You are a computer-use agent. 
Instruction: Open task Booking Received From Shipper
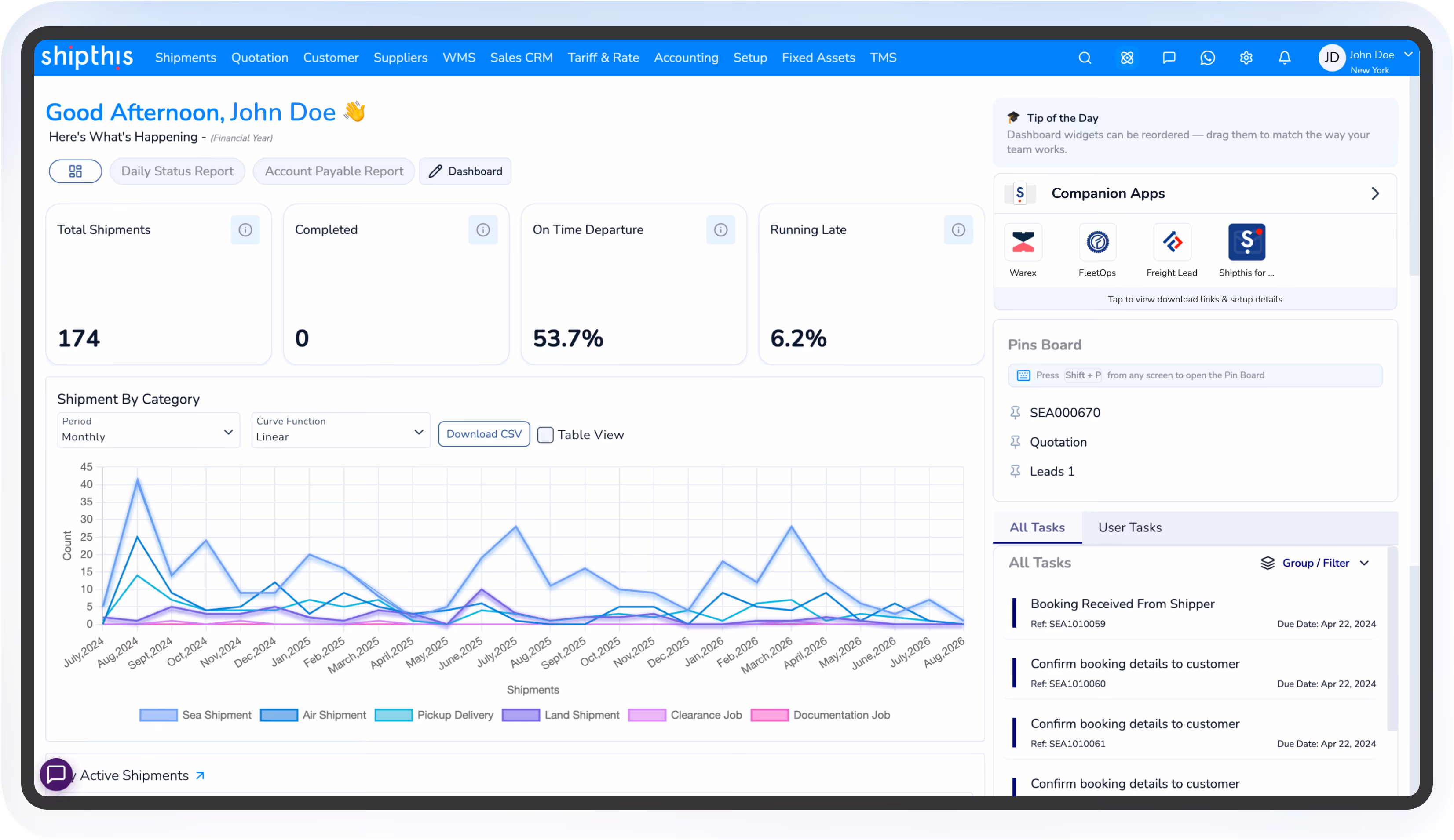coord(1195,613)
